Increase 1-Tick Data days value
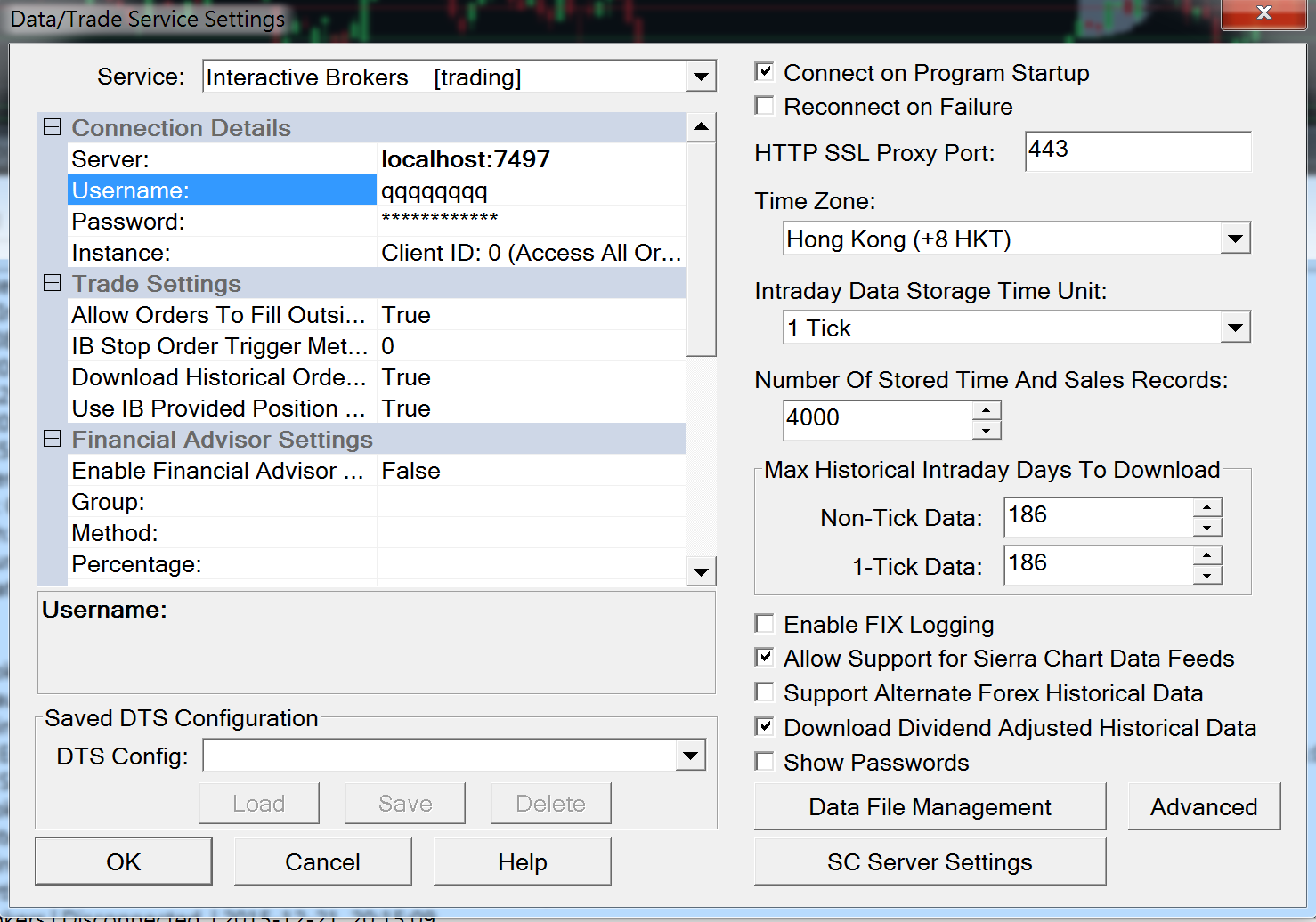Viewport: 1316px width, 922px height. [x=1206, y=555]
